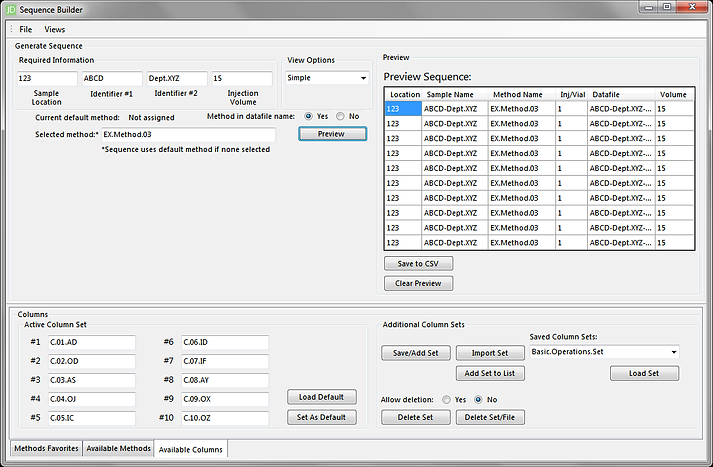713x467 pixels.
Task: Click the toolbar grip handle left of File
Action: coord(12,29)
